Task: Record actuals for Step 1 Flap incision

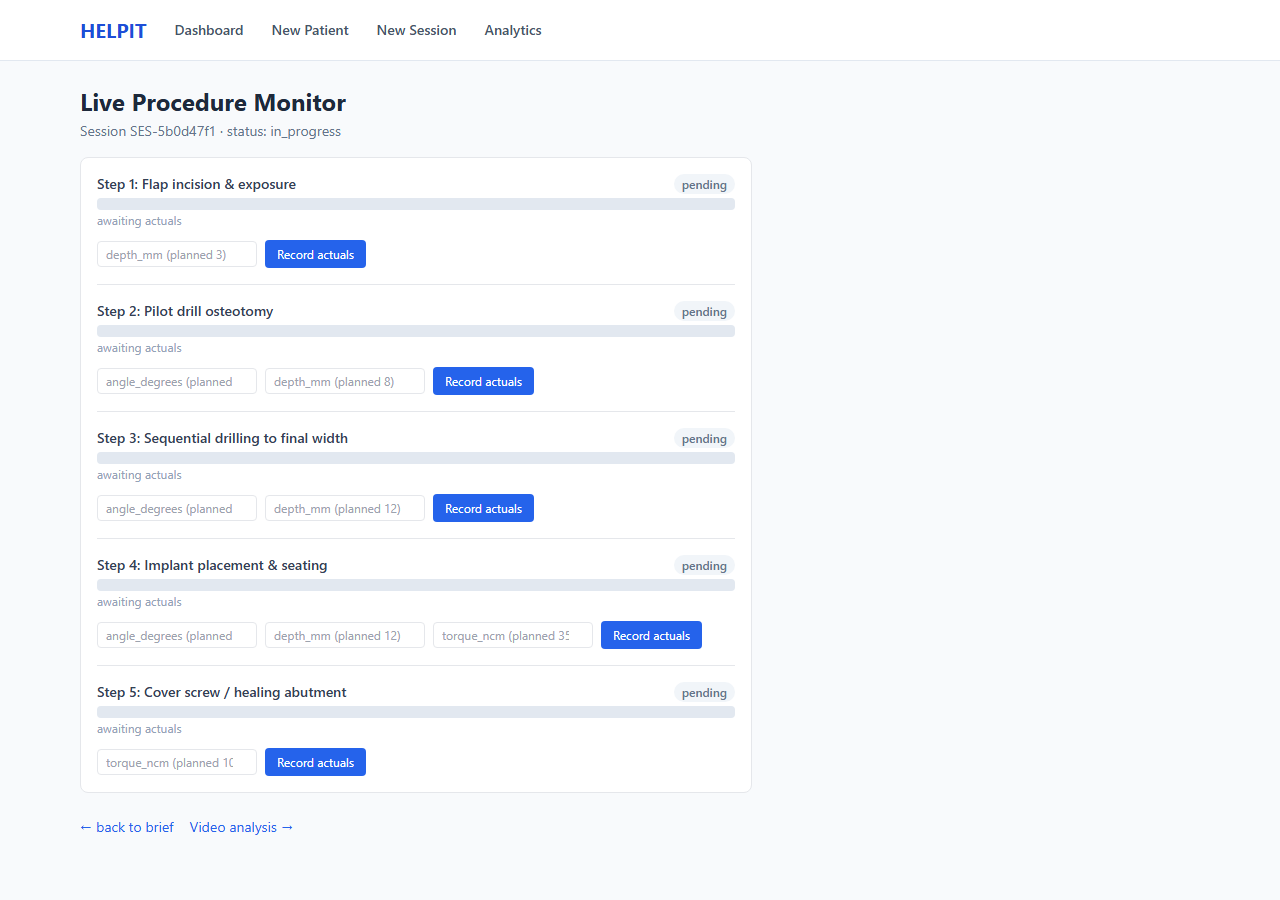Action: (315, 254)
